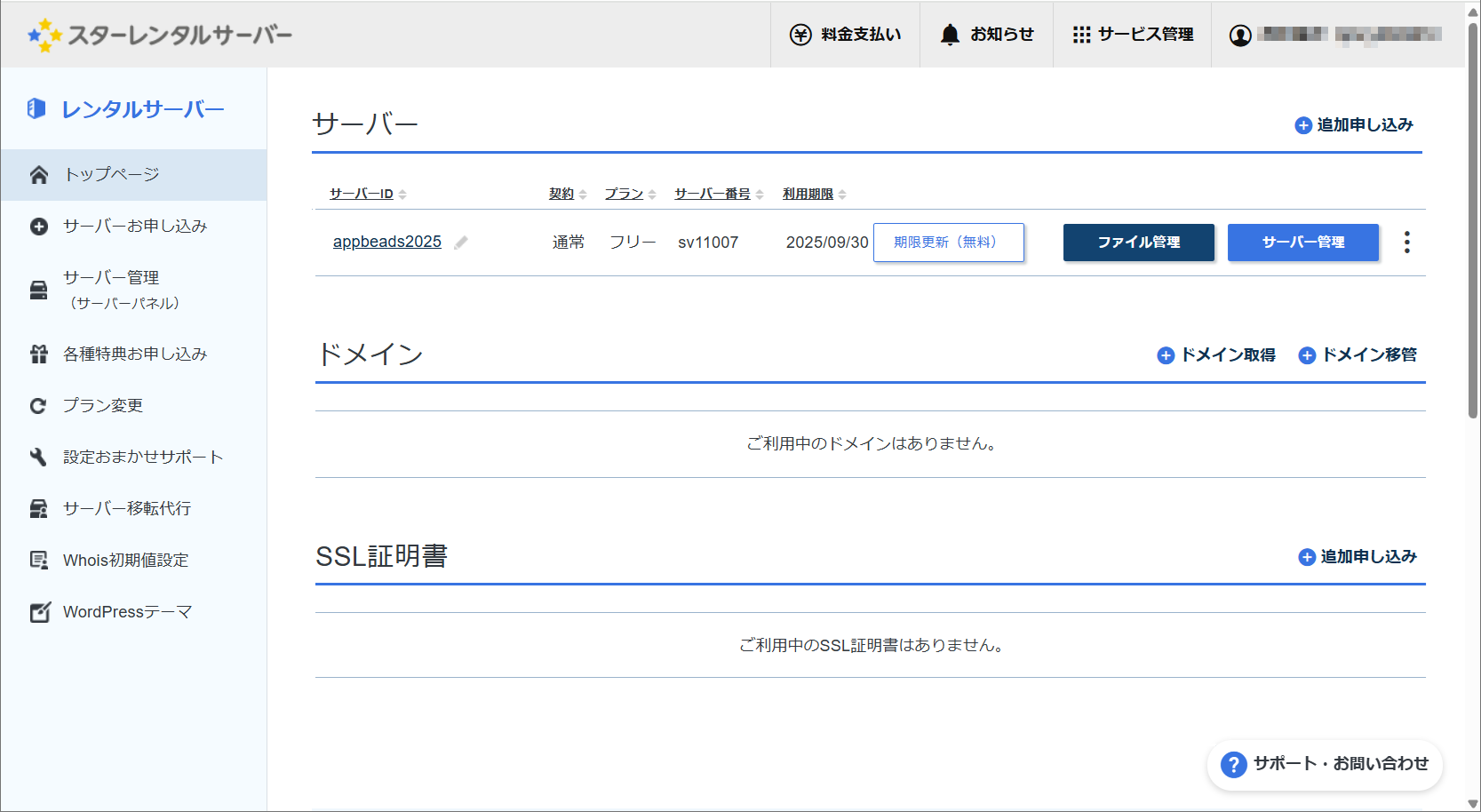This screenshot has width=1481, height=812.
Task: Click the フリー plan cell
Action: (633, 243)
